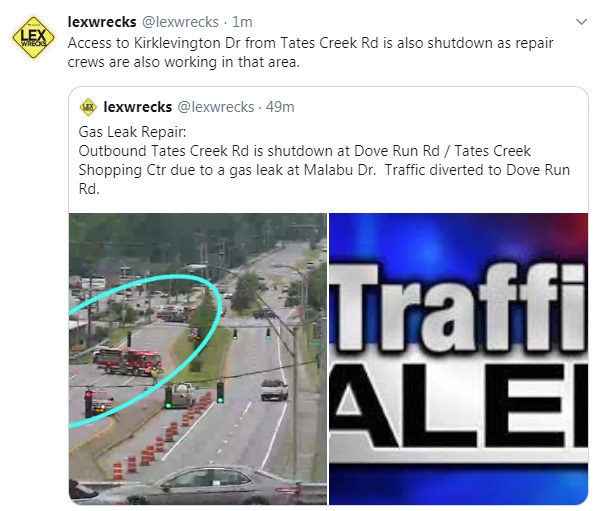This screenshot has height=511, width=598.
Task: Open the traffic camera photo with circle
Action: point(198,359)
